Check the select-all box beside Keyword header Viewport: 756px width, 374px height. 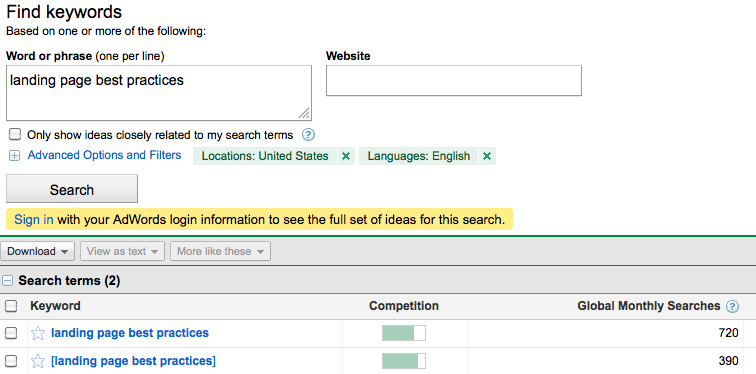[x=11, y=306]
